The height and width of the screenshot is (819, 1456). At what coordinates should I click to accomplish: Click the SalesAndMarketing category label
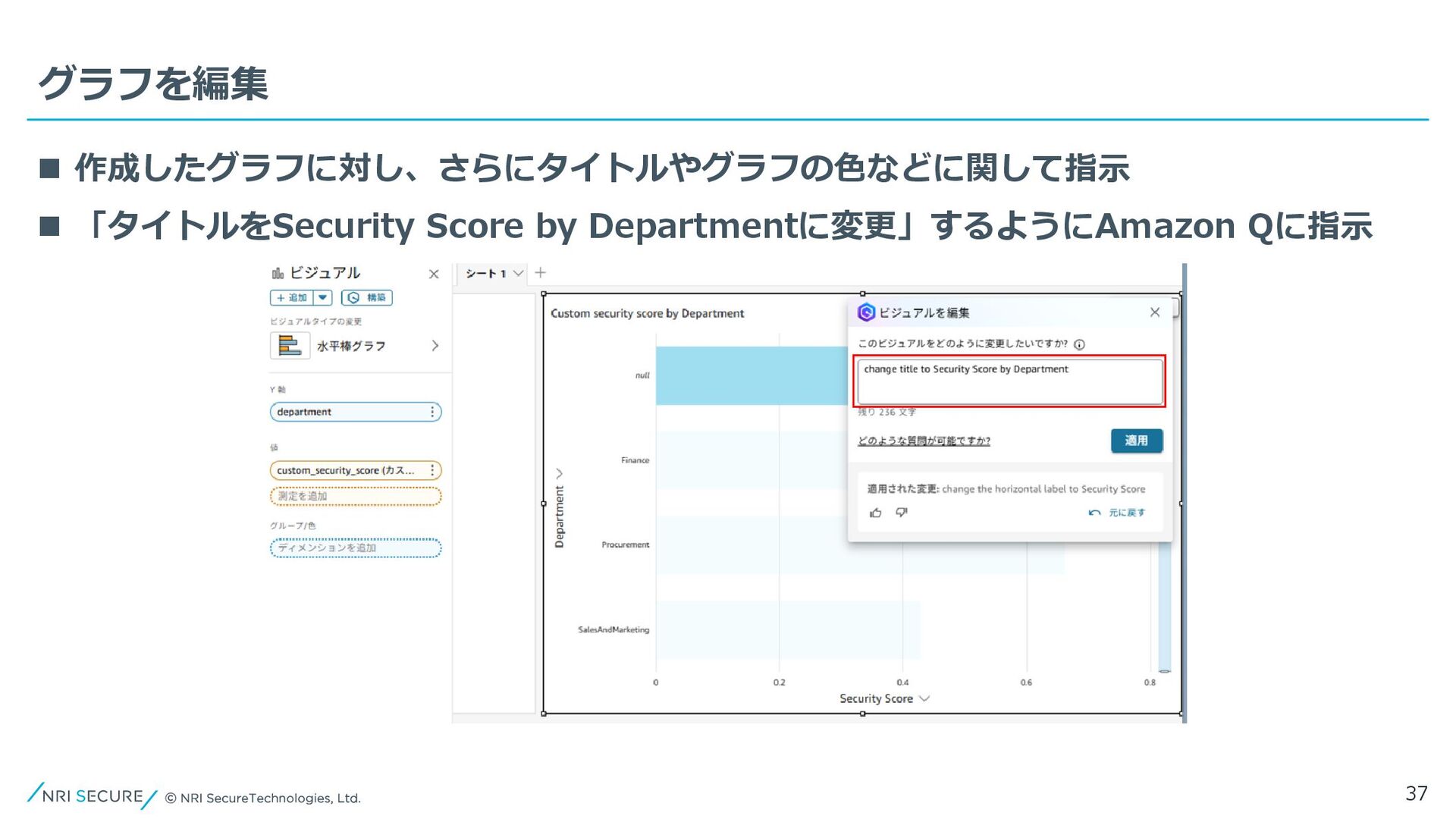[x=613, y=630]
